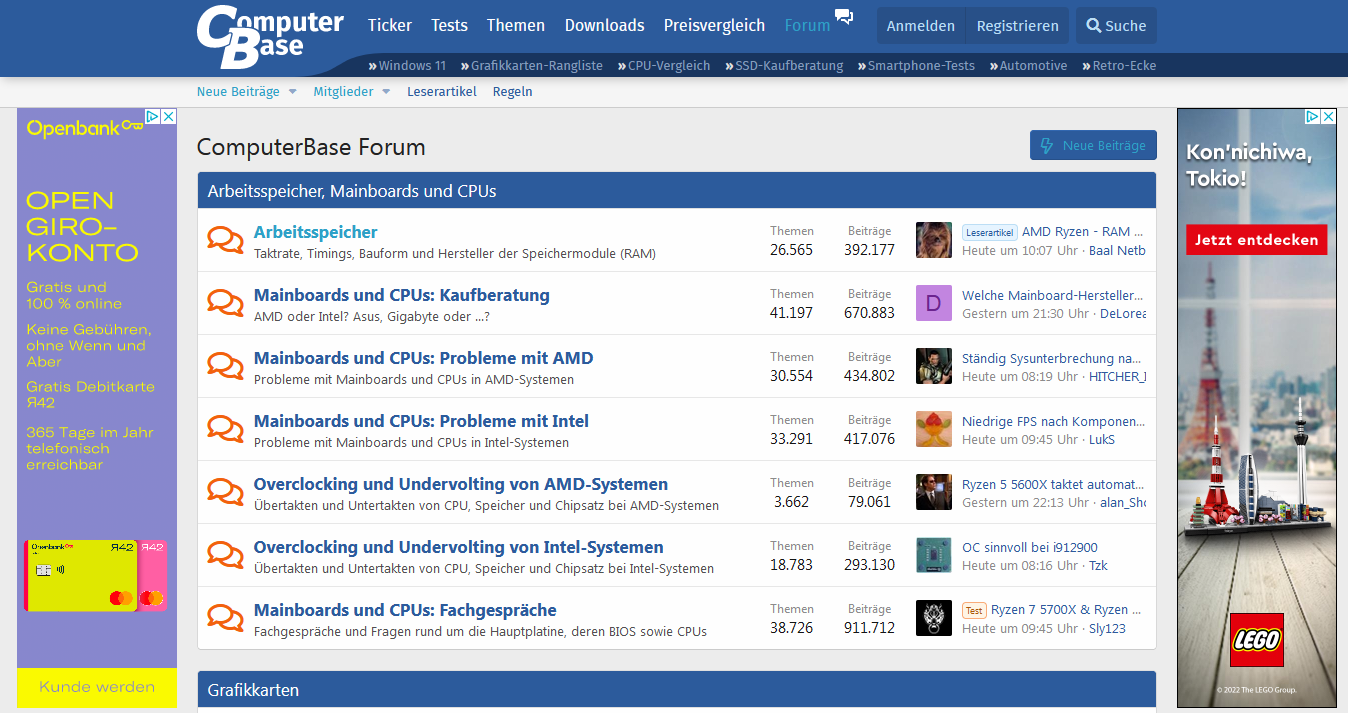Screen dimensions: 1348x713
Task: Go to Preisvergleich in top navigation
Action: point(714,26)
